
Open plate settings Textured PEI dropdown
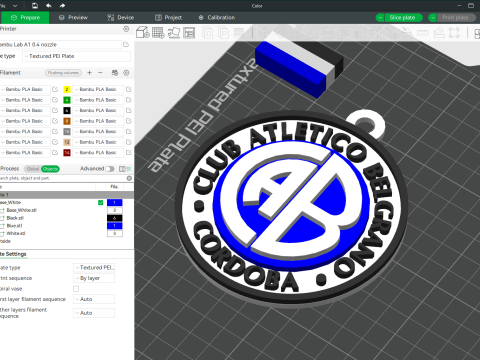[94, 267]
